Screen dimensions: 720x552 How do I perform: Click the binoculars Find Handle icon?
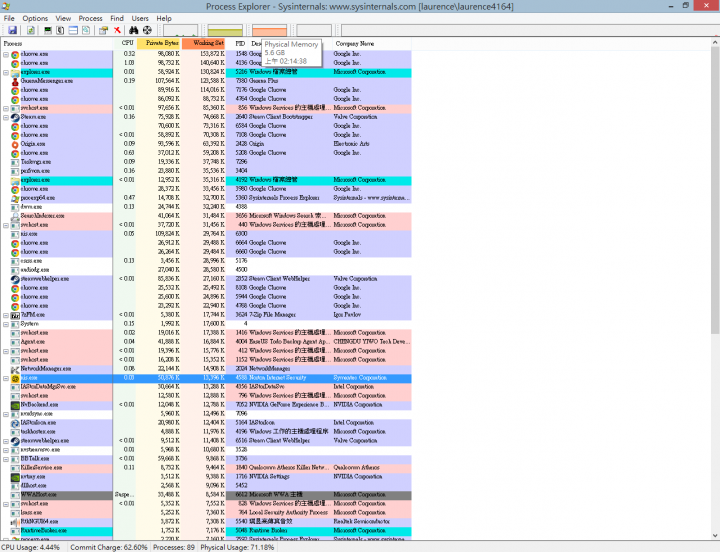click(134, 30)
